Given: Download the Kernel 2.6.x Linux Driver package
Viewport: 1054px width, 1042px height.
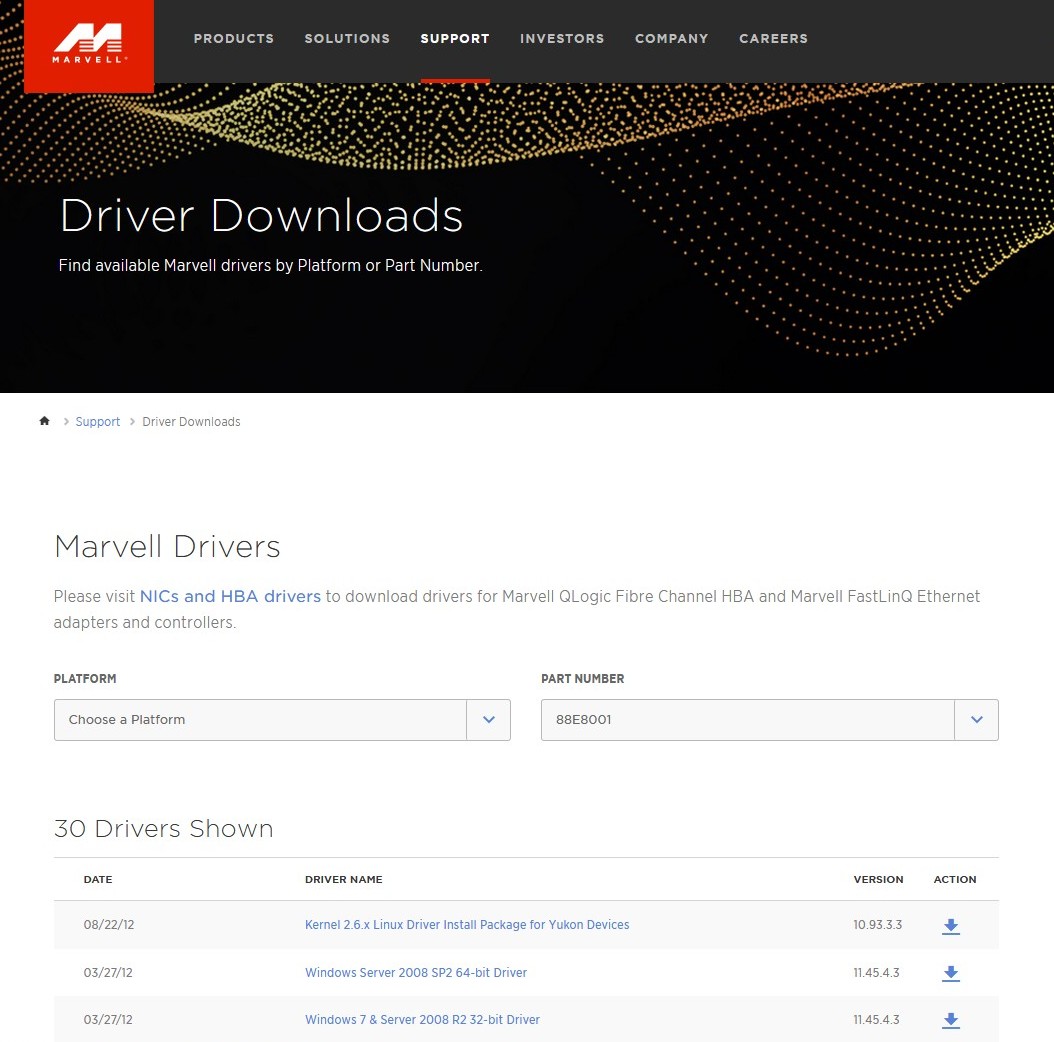Looking at the screenshot, I should pyautogui.click(x=950, y=926).
